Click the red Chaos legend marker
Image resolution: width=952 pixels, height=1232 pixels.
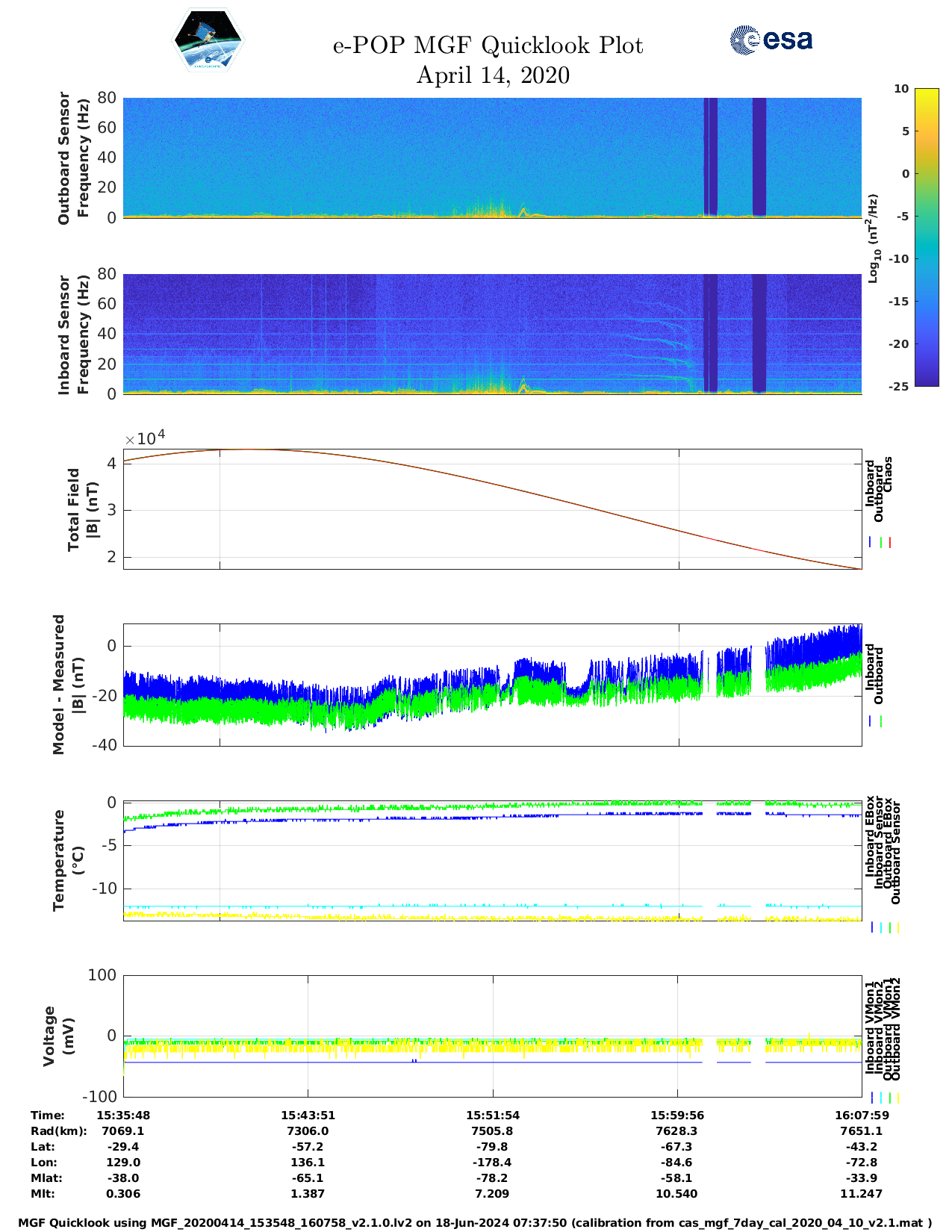point(890,543)
